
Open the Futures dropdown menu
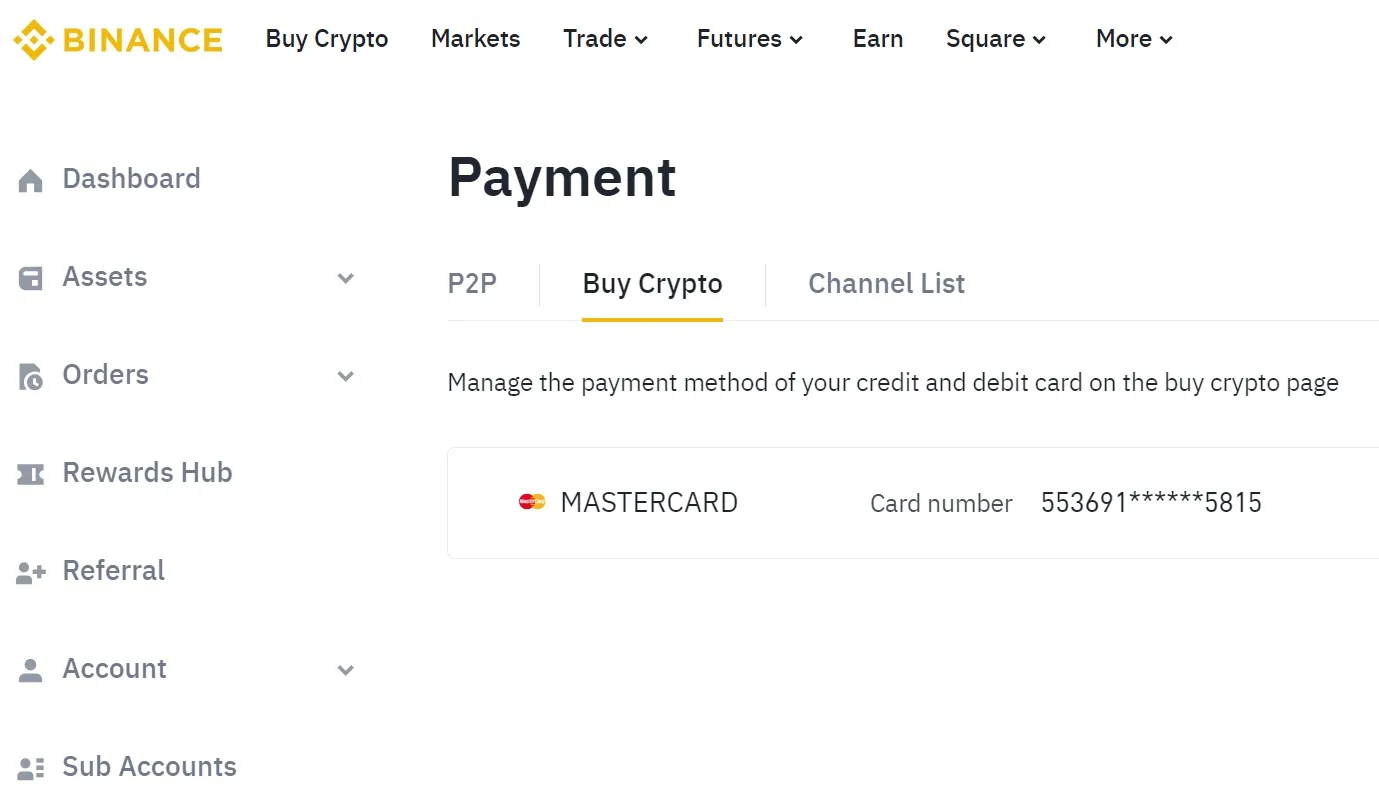750,39
